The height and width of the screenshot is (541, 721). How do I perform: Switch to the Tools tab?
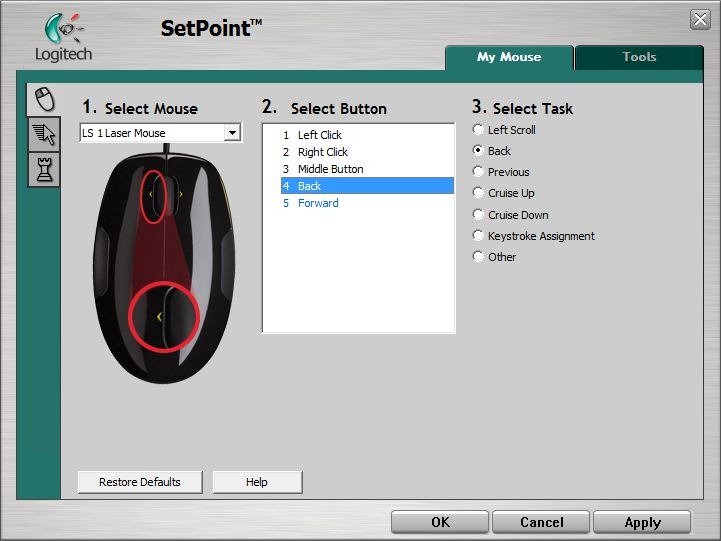tap(639, 57)
